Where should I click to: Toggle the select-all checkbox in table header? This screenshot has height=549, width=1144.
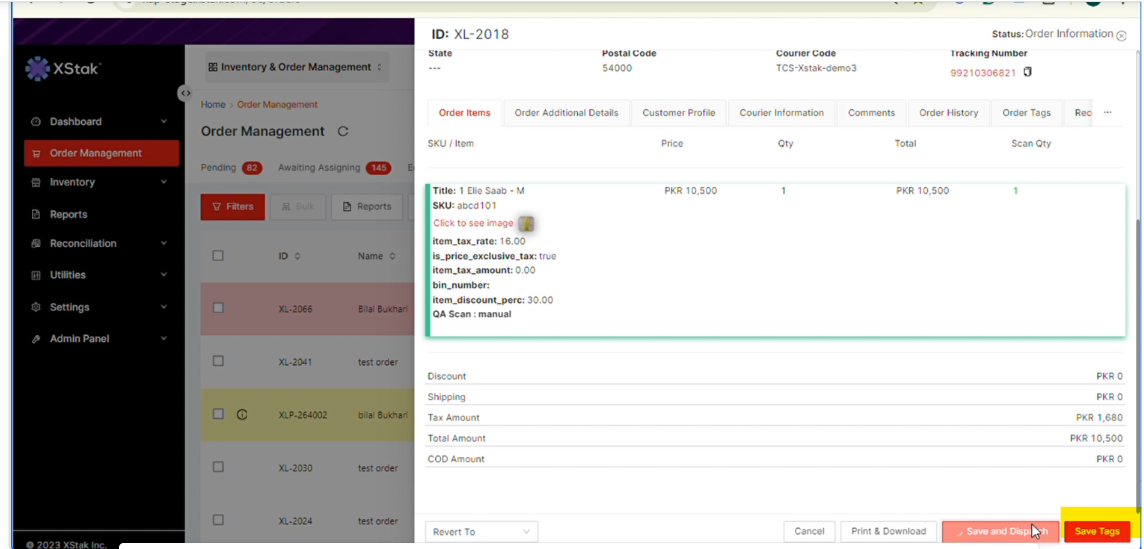[x=218, y=256]
